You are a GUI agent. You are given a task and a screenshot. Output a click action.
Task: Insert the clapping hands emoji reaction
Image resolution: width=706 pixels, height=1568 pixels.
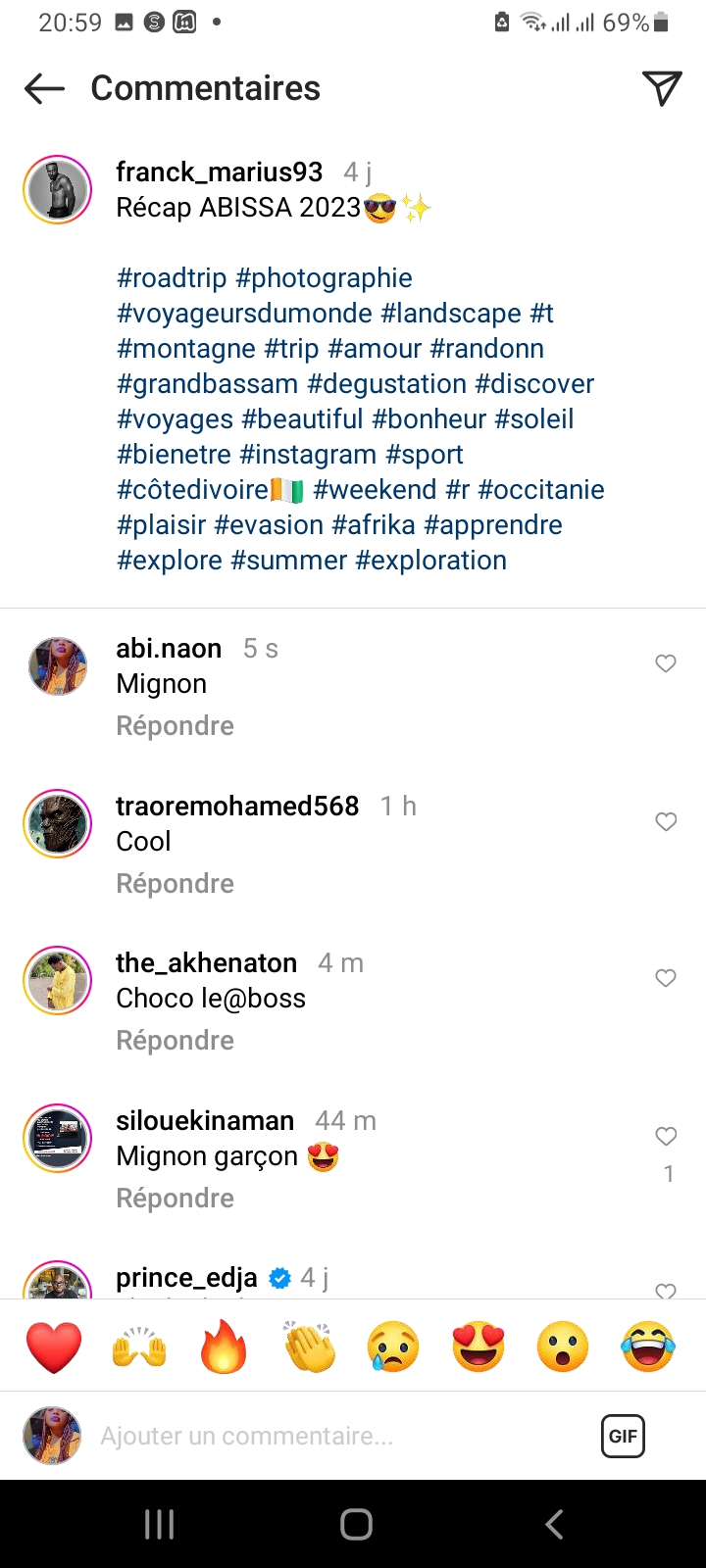tap(309, 1347)
